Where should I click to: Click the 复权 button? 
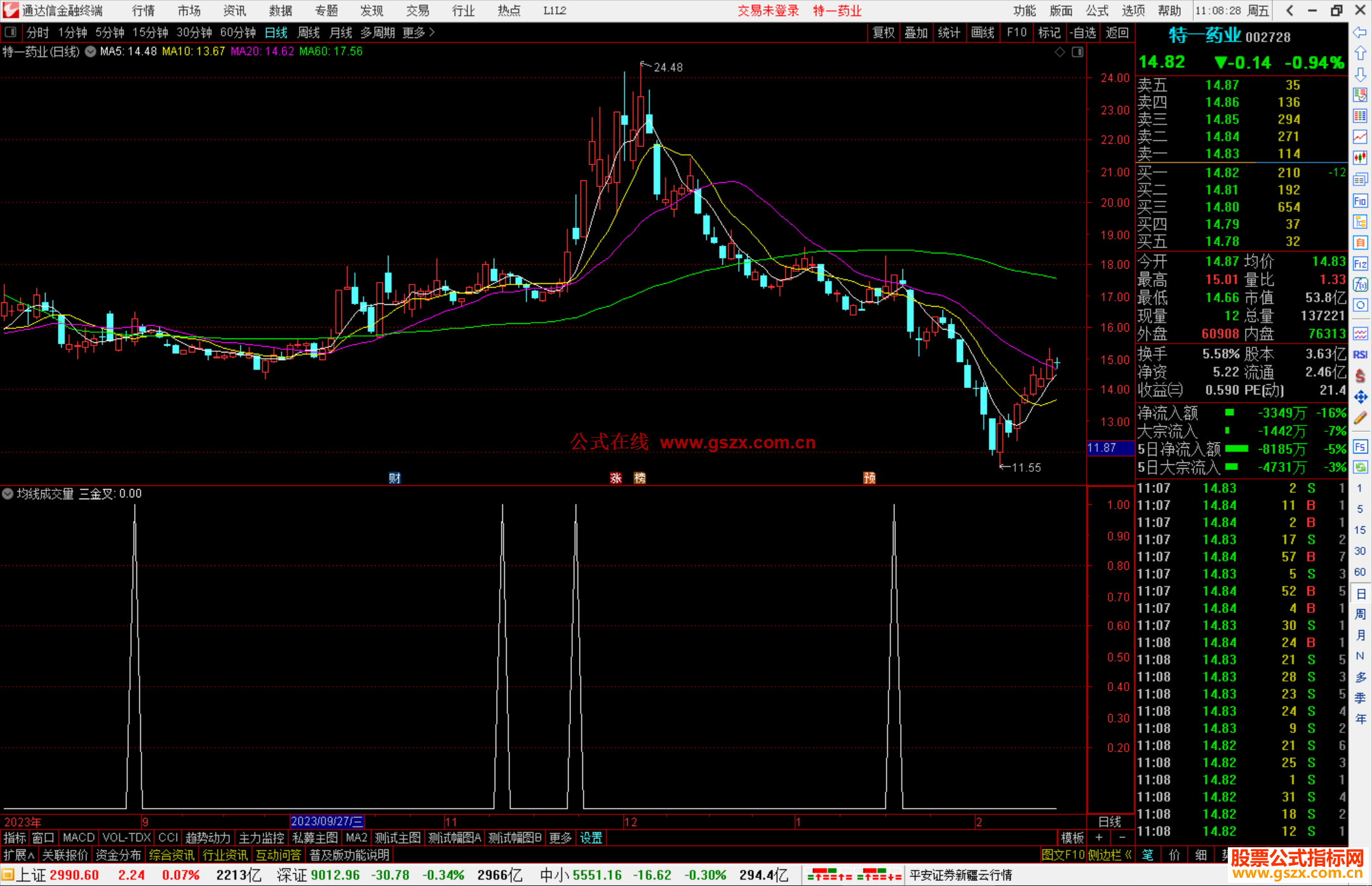click(x=883, y=32)
